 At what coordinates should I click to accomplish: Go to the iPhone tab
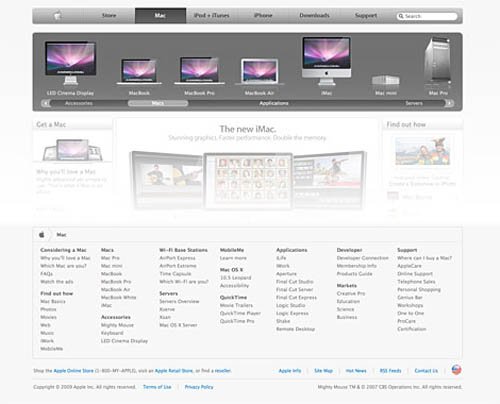[263, 15]
